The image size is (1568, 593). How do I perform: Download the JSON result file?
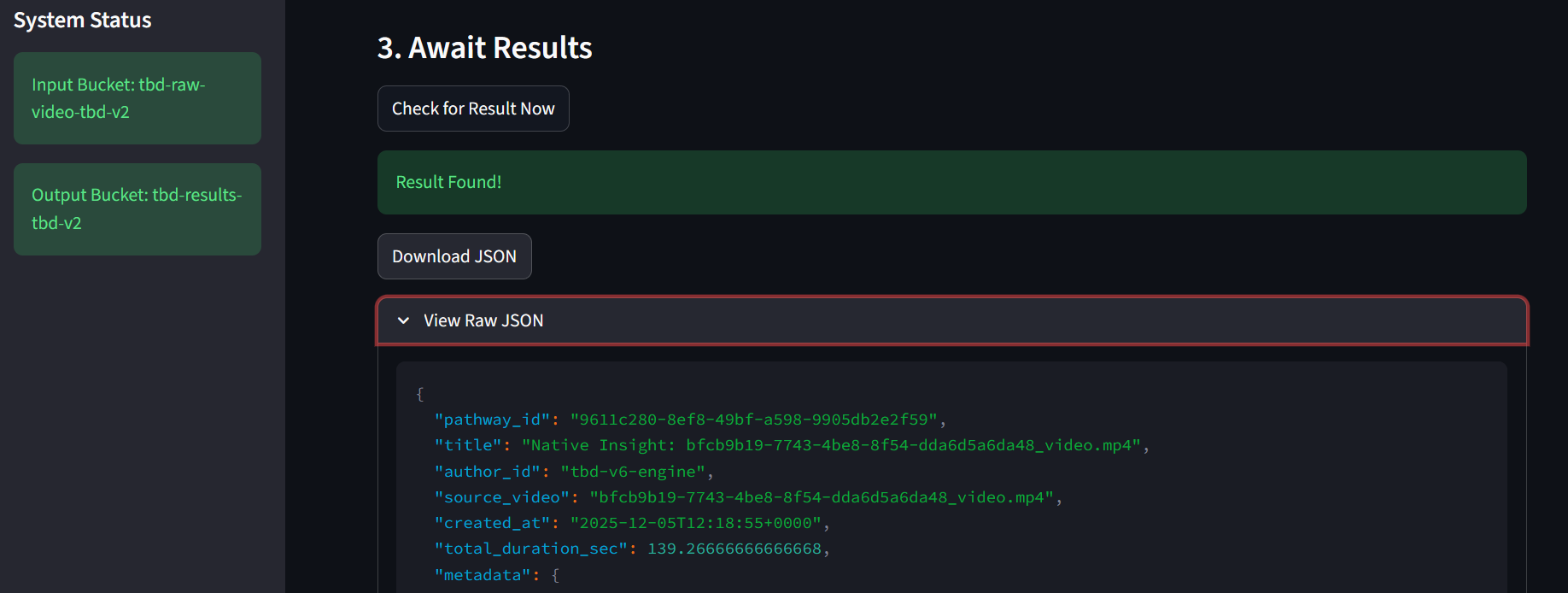454,256
